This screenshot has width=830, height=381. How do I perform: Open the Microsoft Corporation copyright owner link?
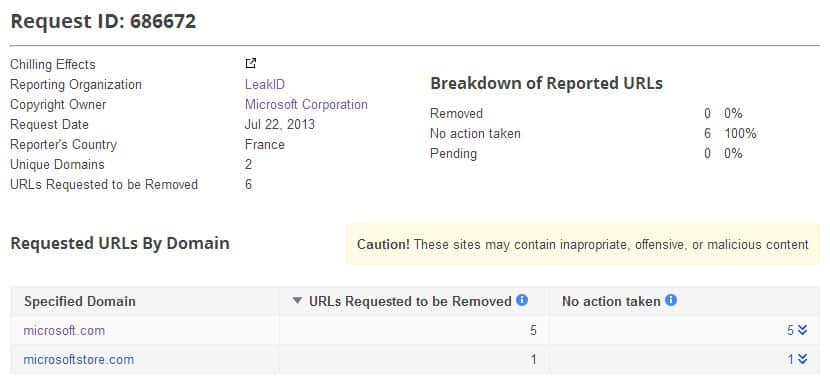(306, 104)
